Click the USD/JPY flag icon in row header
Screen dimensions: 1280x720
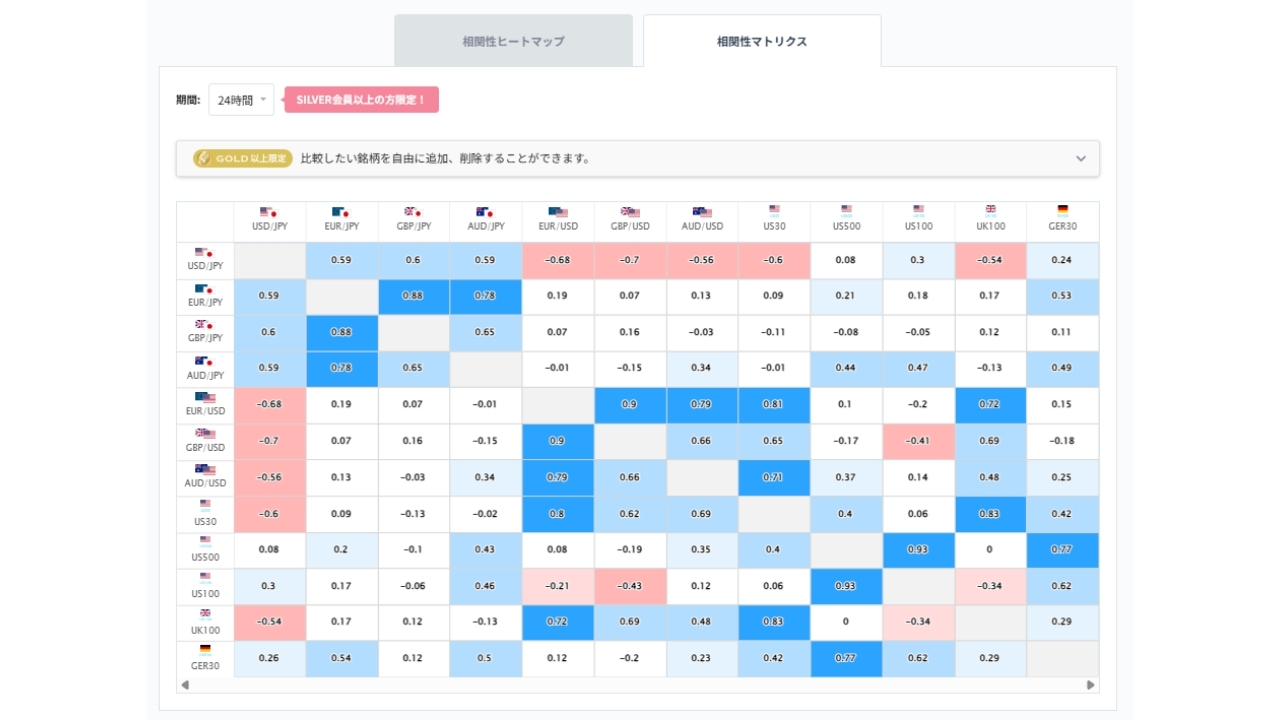203,253
